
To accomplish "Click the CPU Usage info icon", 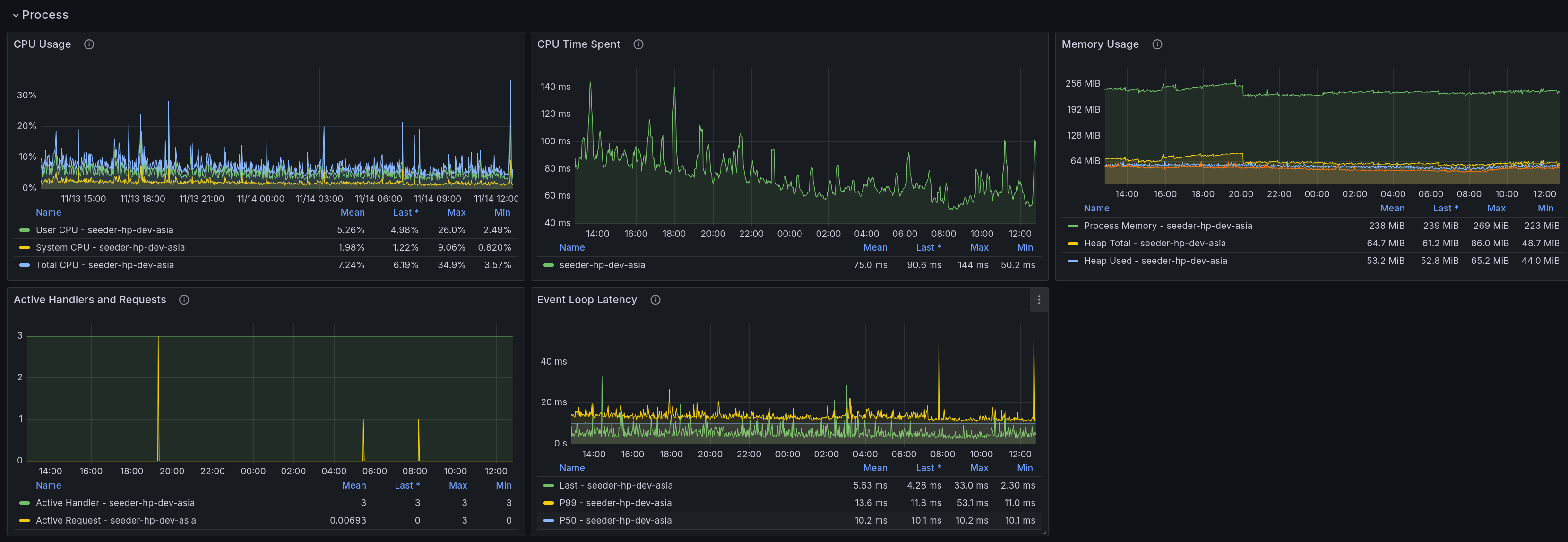I will 89,44.
